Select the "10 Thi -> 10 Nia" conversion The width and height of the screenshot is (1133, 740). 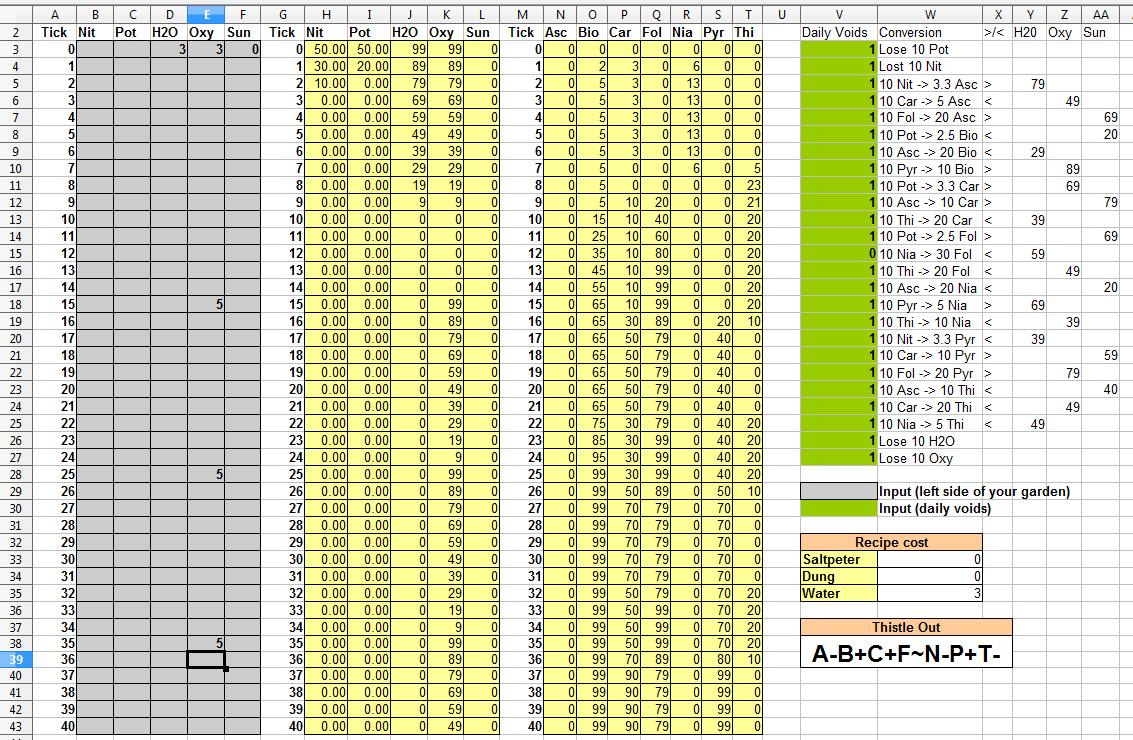[x=930, y=322]
